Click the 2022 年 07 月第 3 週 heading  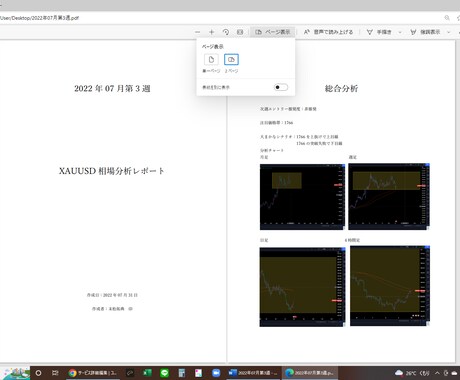pos(112,88)
